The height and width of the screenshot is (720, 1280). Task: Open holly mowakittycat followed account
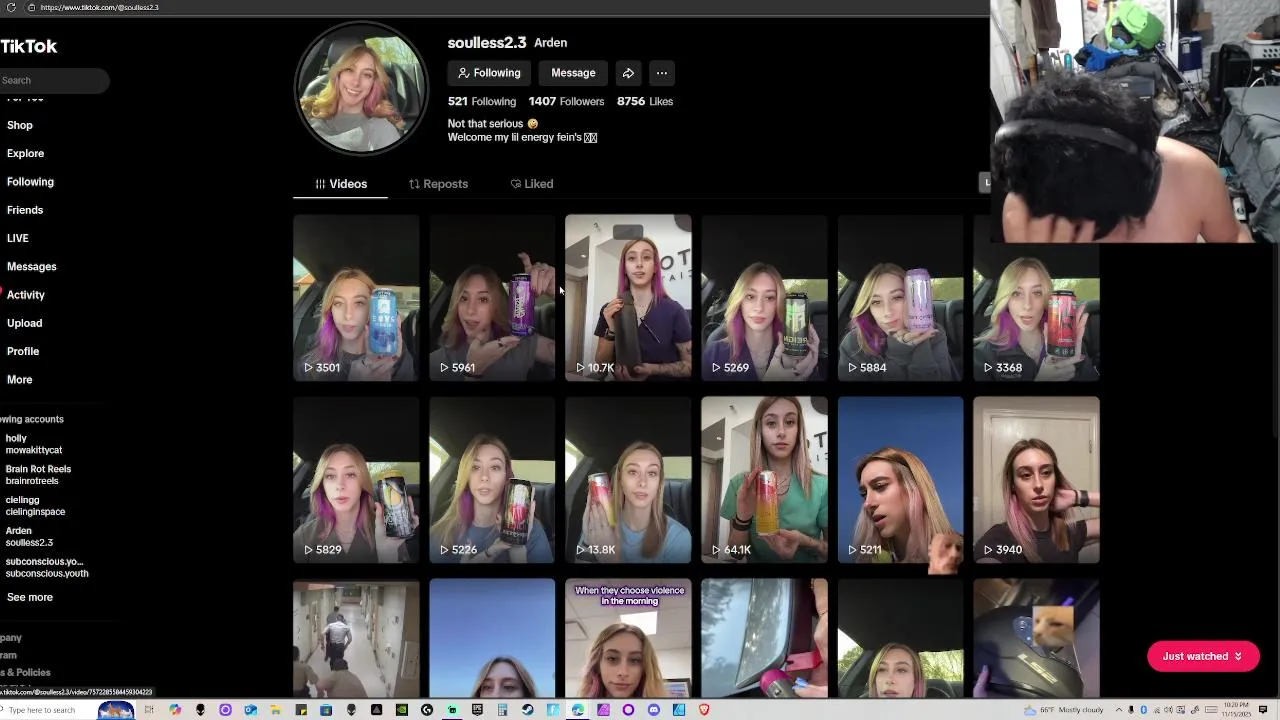(x=34, y=444)
